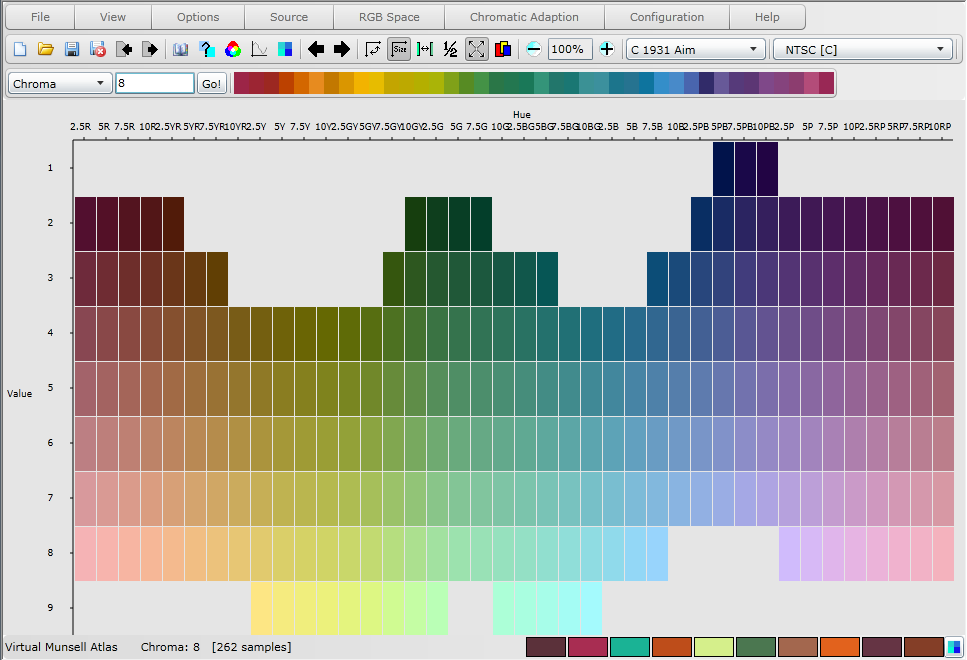Open the C 1931 Aim observer dropdown
Screen dimensions: 967x660
693,48
